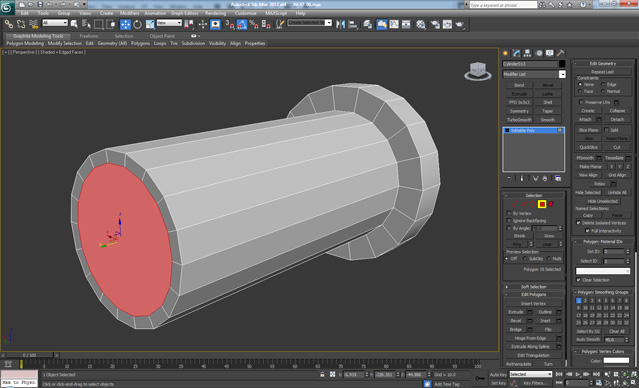Click the Detach button
The width and height of the screenshot is (639, 388).
tap(617, 119)
